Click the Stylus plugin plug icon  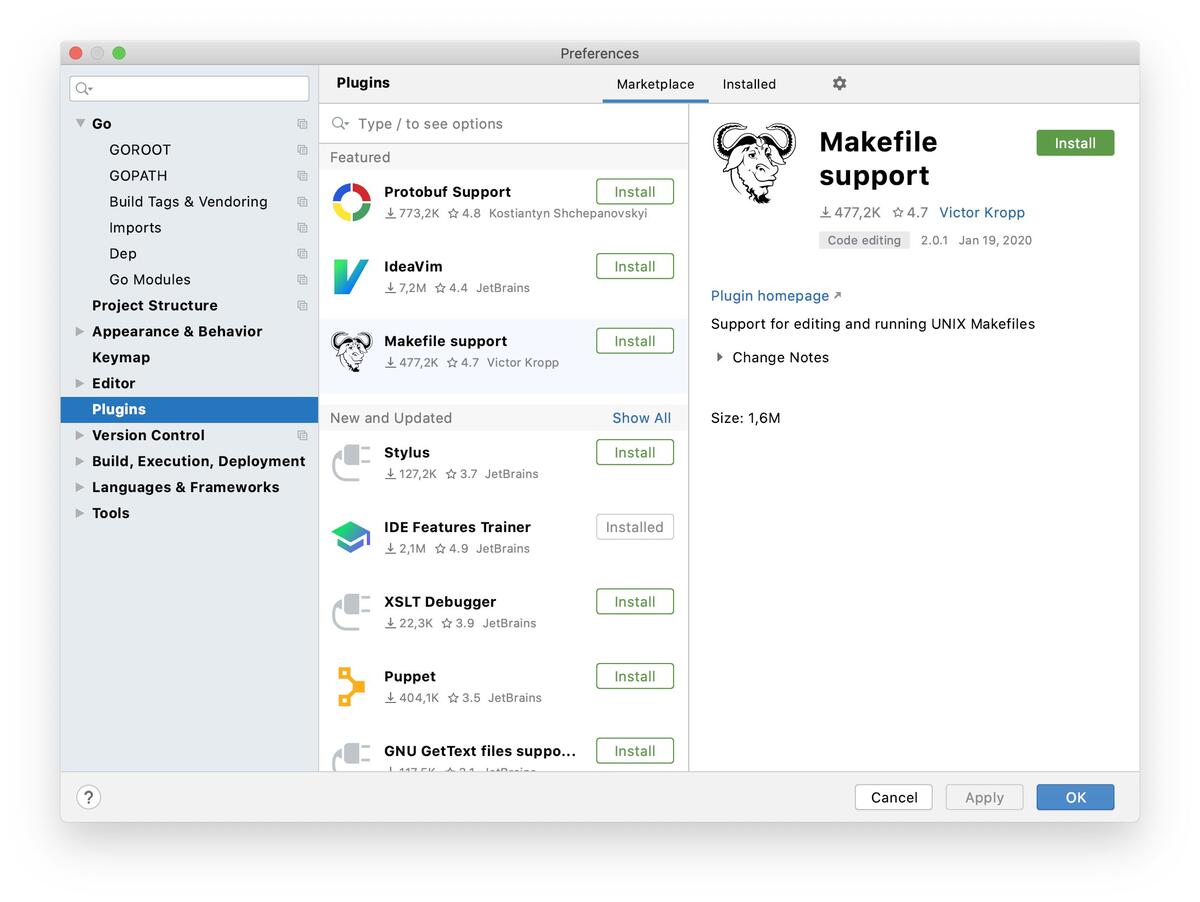coord(351,463)
